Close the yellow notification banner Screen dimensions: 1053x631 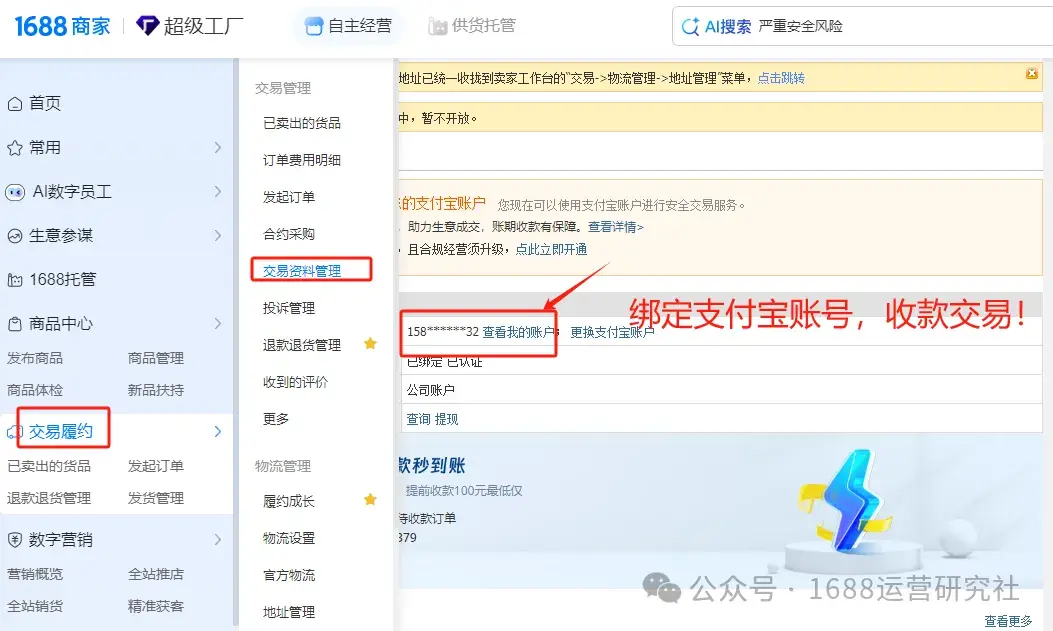click(1032, 73)
